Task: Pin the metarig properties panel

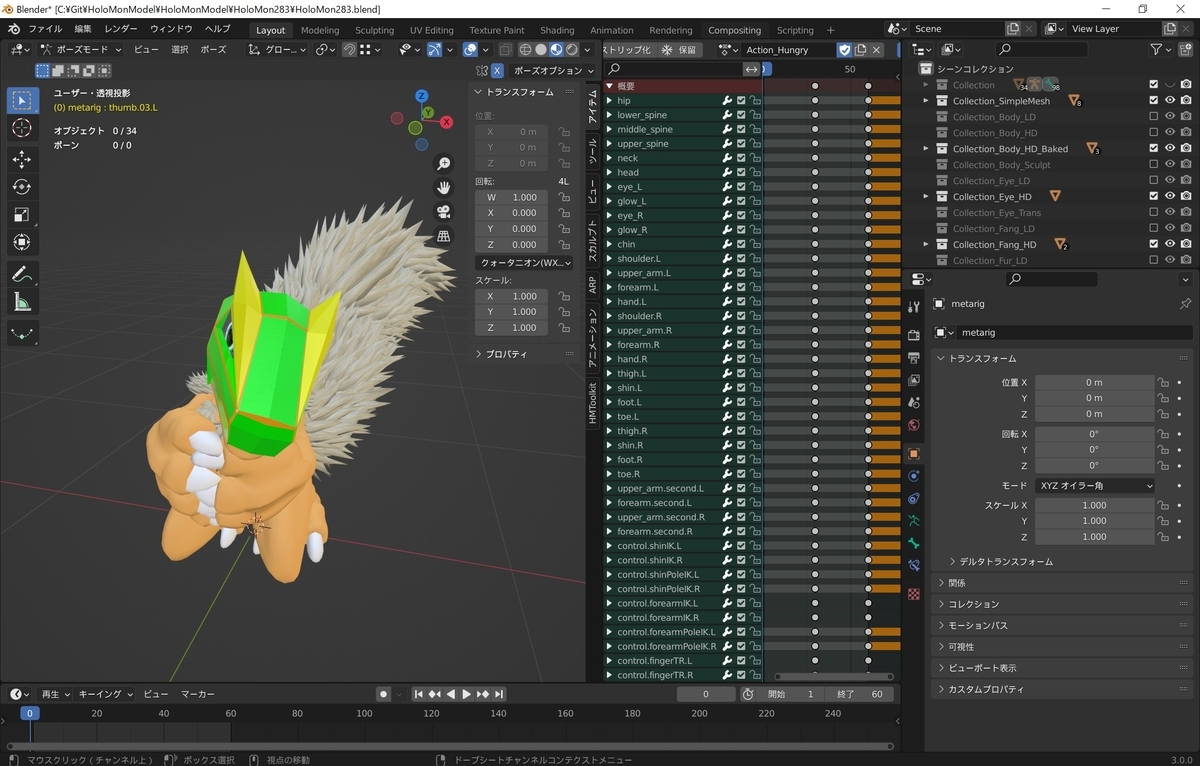Action: (1185, 304)
